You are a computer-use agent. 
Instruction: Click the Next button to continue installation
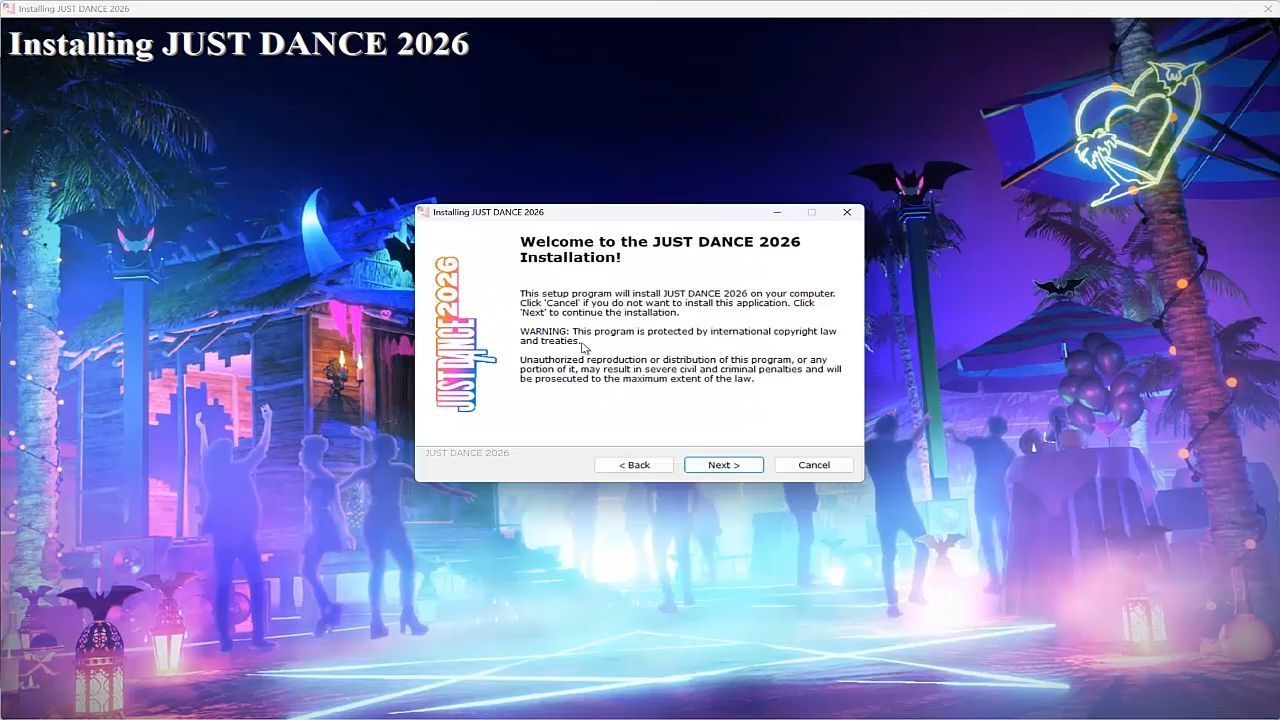(x=723, y=465)
